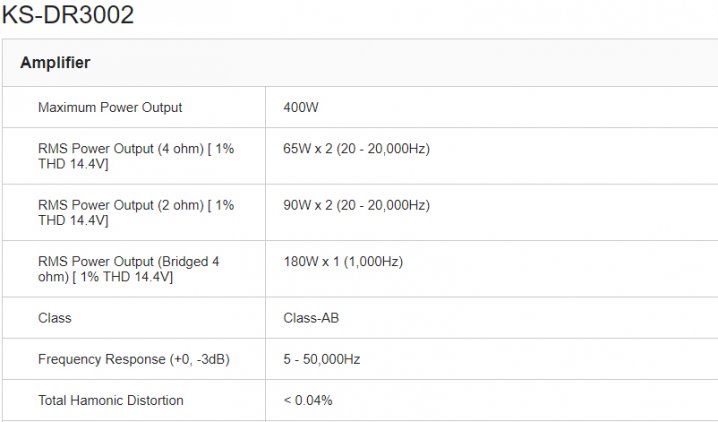The height and width of the screenshot is (422, 718).
Task: Select the Total Hamonic Distortion label
Action: pyautogui.click(x=110, y=400)
